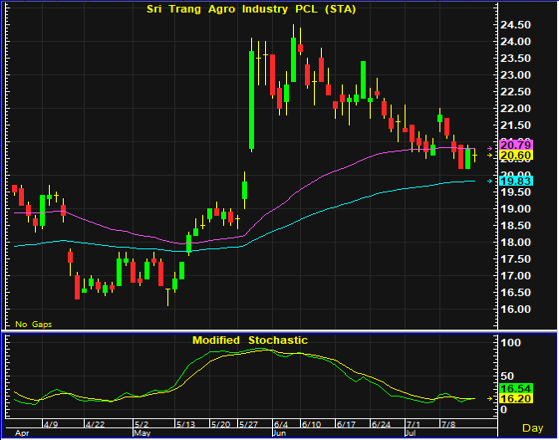Click the 16.50 price axis label
Screen dimensions: 559x440
[516, 293]
